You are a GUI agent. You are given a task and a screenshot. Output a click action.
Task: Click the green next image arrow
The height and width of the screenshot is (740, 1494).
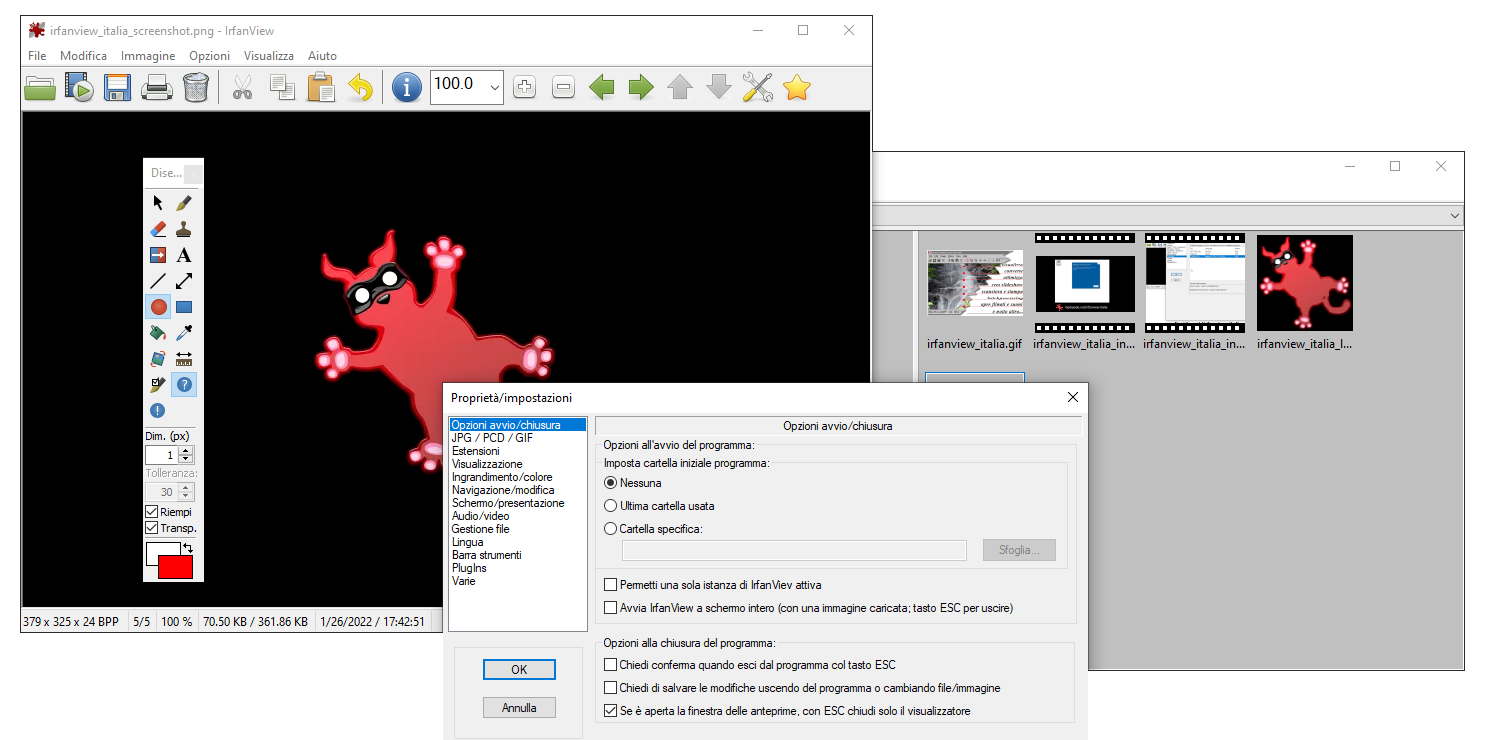pyautogui.click(x=640, y=88)
